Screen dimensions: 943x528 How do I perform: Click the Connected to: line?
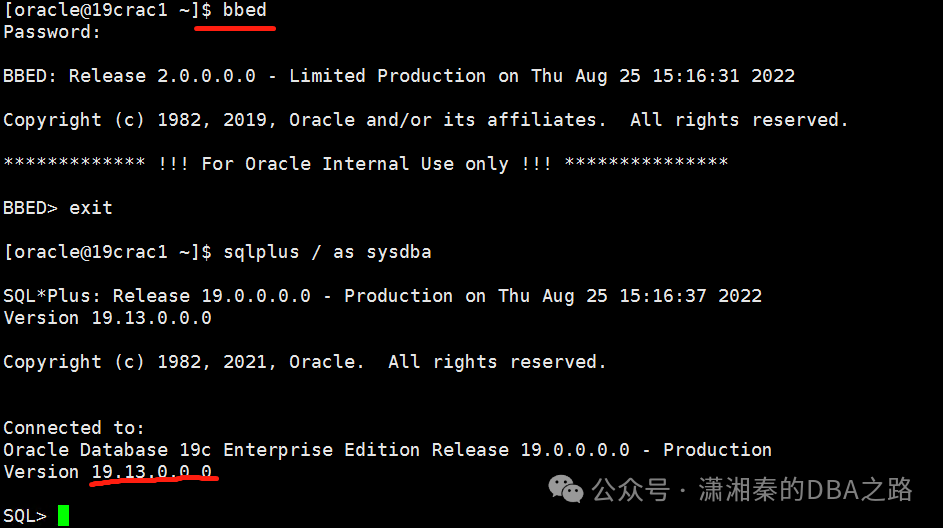[74, 428]
